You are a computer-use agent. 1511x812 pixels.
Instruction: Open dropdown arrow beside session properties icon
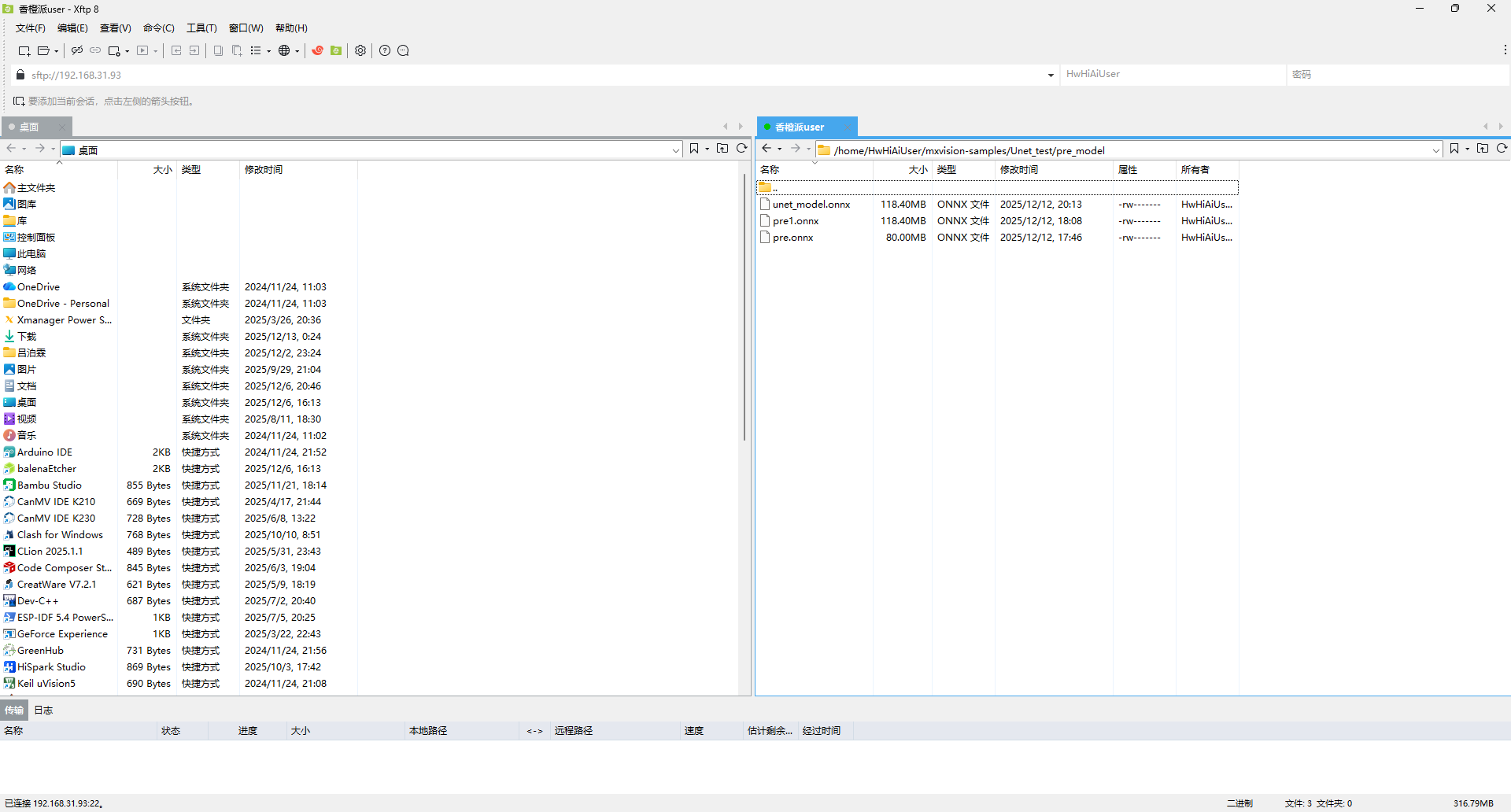pyautogui.click(x=127, y=51)
